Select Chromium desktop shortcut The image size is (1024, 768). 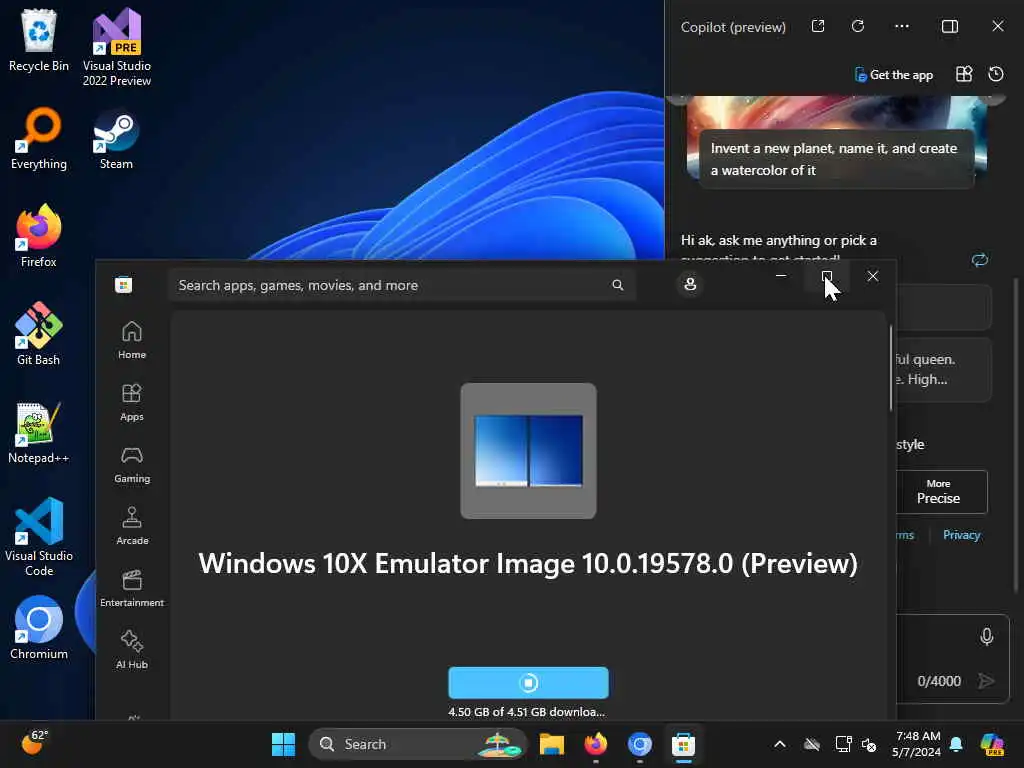point(39,628)
